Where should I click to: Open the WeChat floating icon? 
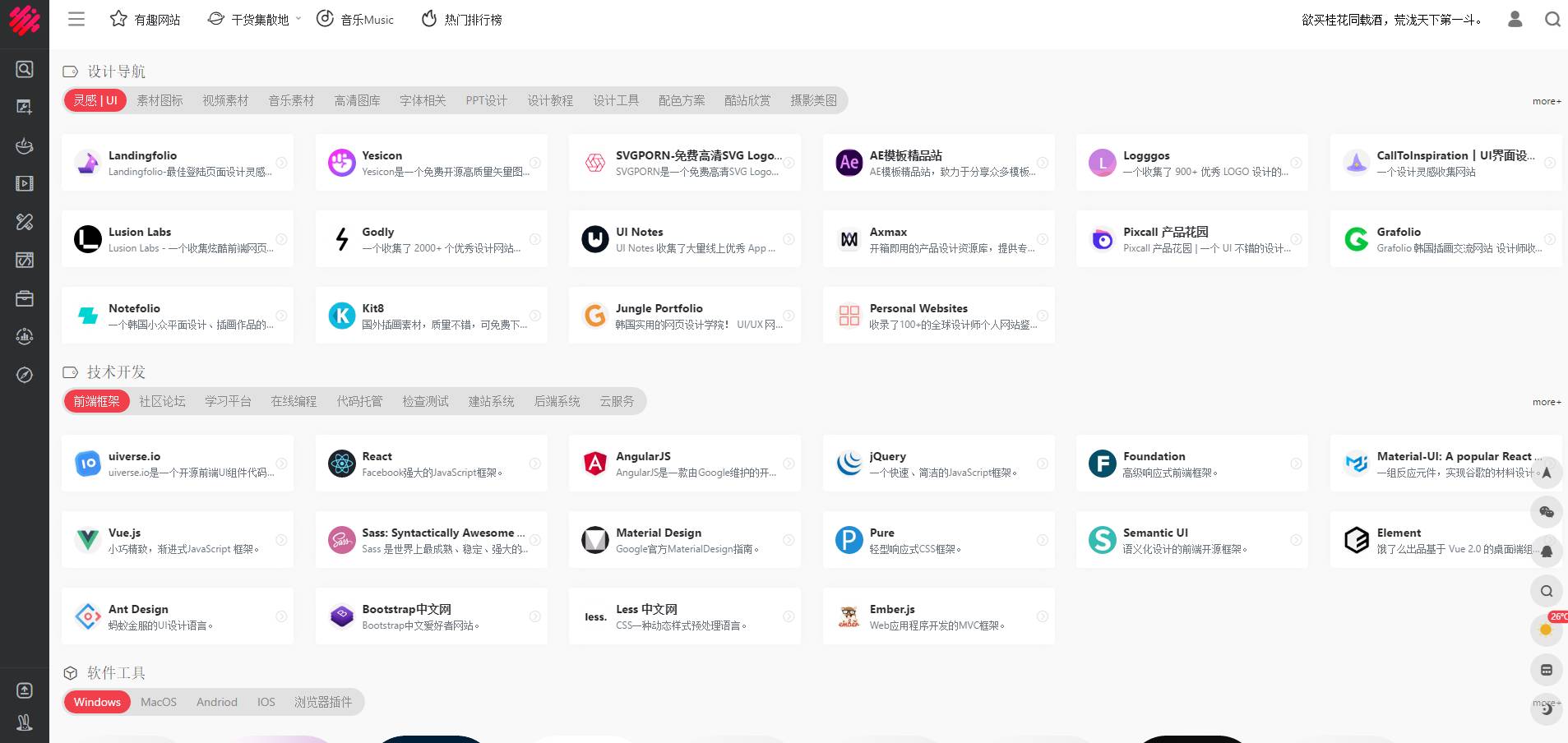[x=1546, y=512]
